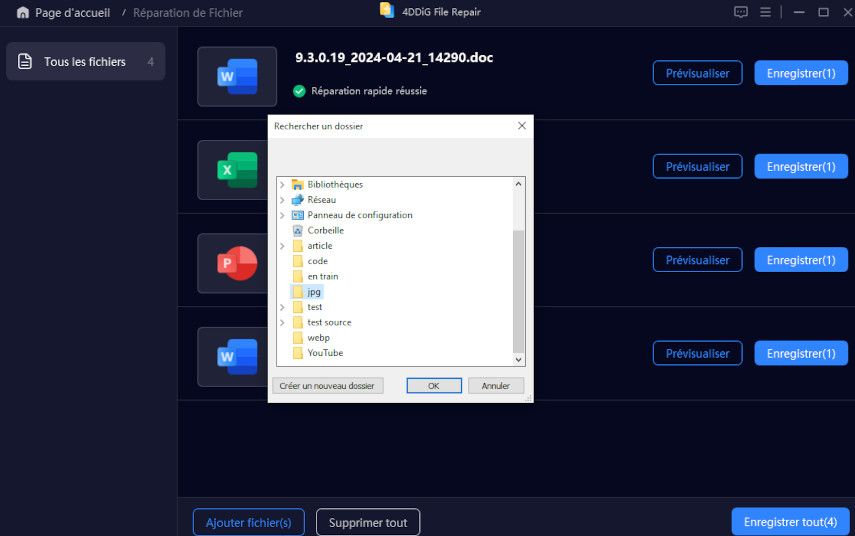This screenshot has height=536, width=855.
Task: Expand the article folder node
Action: point(282,246)
